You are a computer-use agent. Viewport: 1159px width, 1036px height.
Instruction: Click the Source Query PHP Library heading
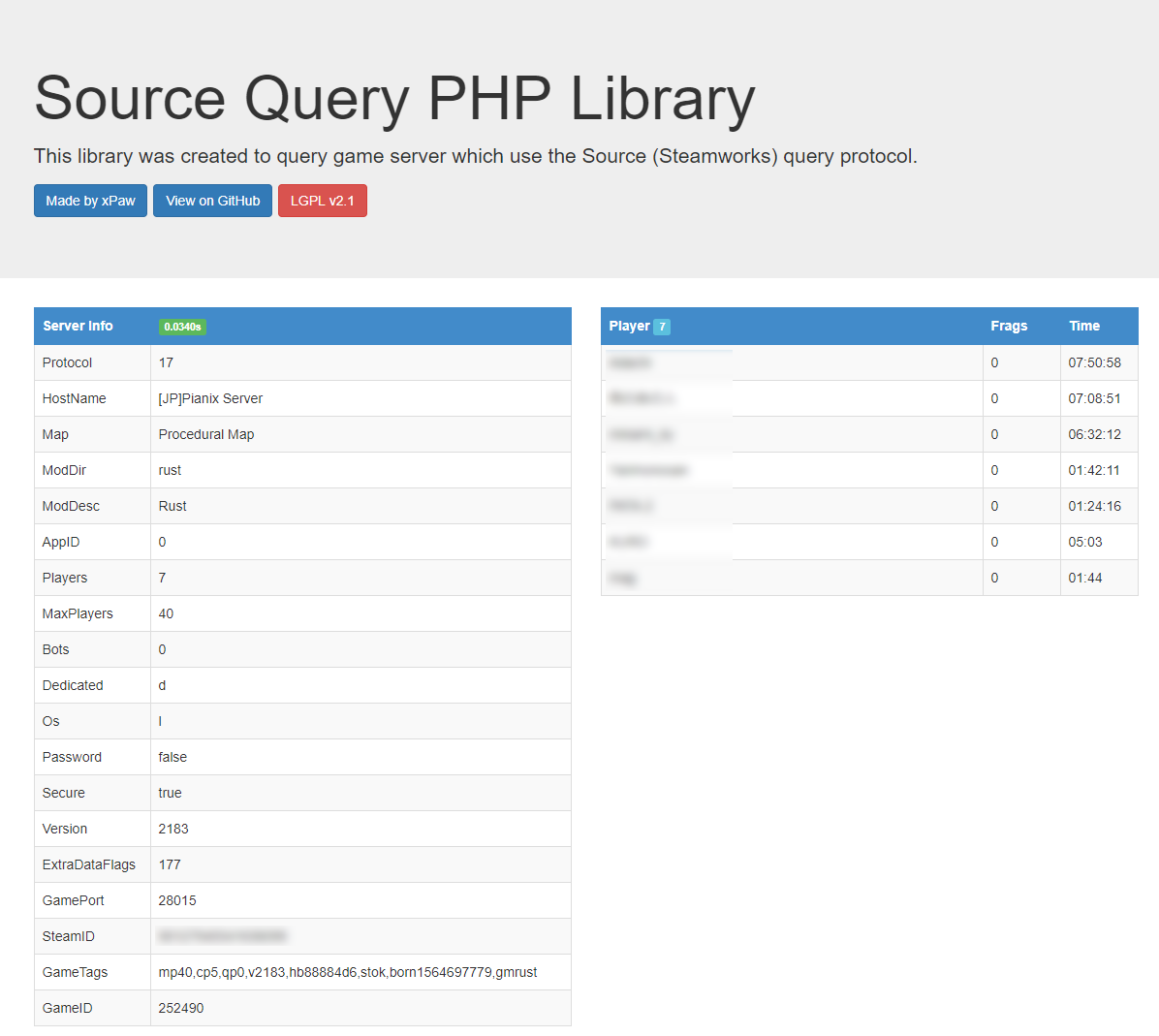(x=393, y=99)
